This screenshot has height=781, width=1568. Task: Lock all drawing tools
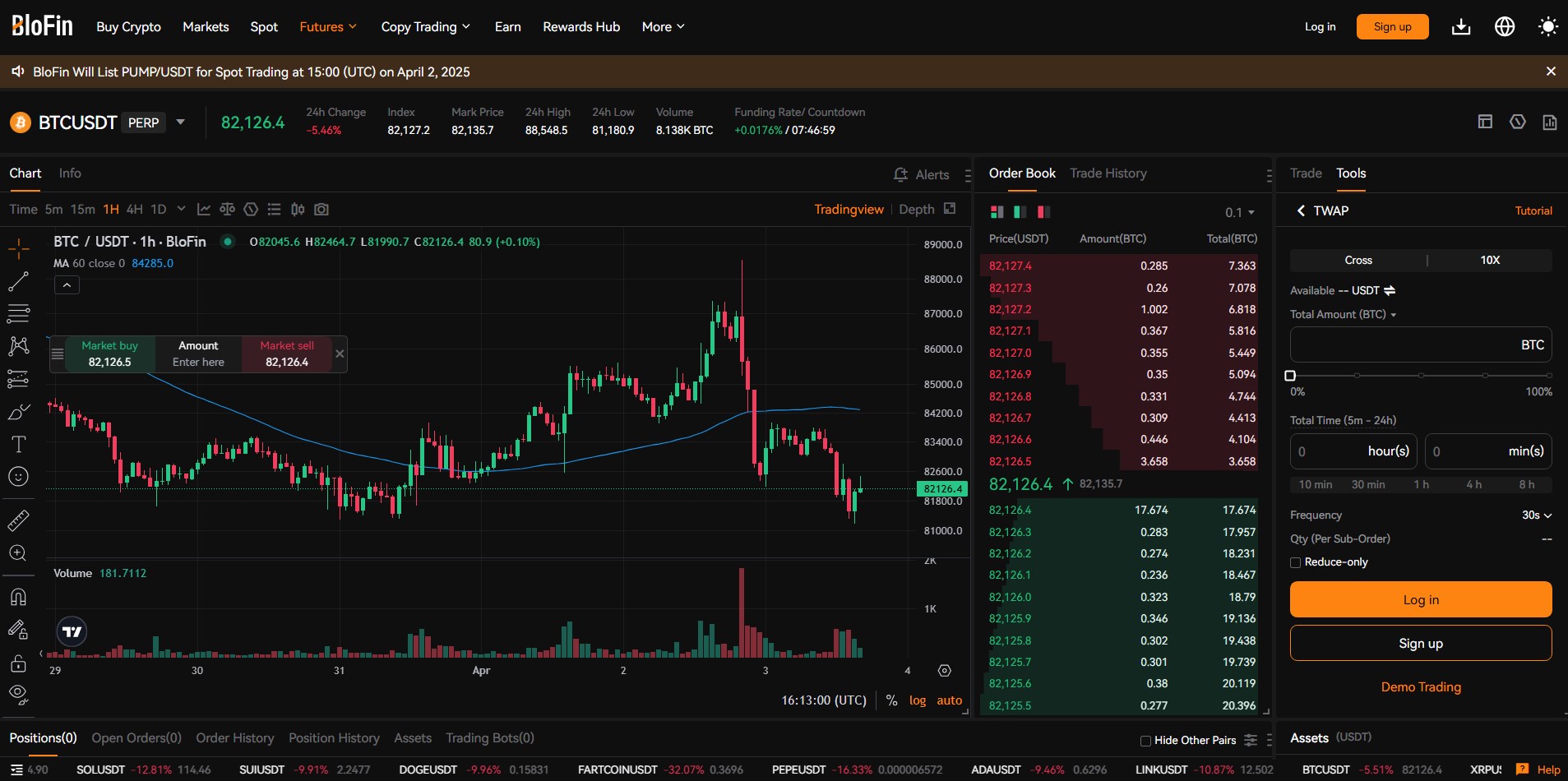click(18, 663)
